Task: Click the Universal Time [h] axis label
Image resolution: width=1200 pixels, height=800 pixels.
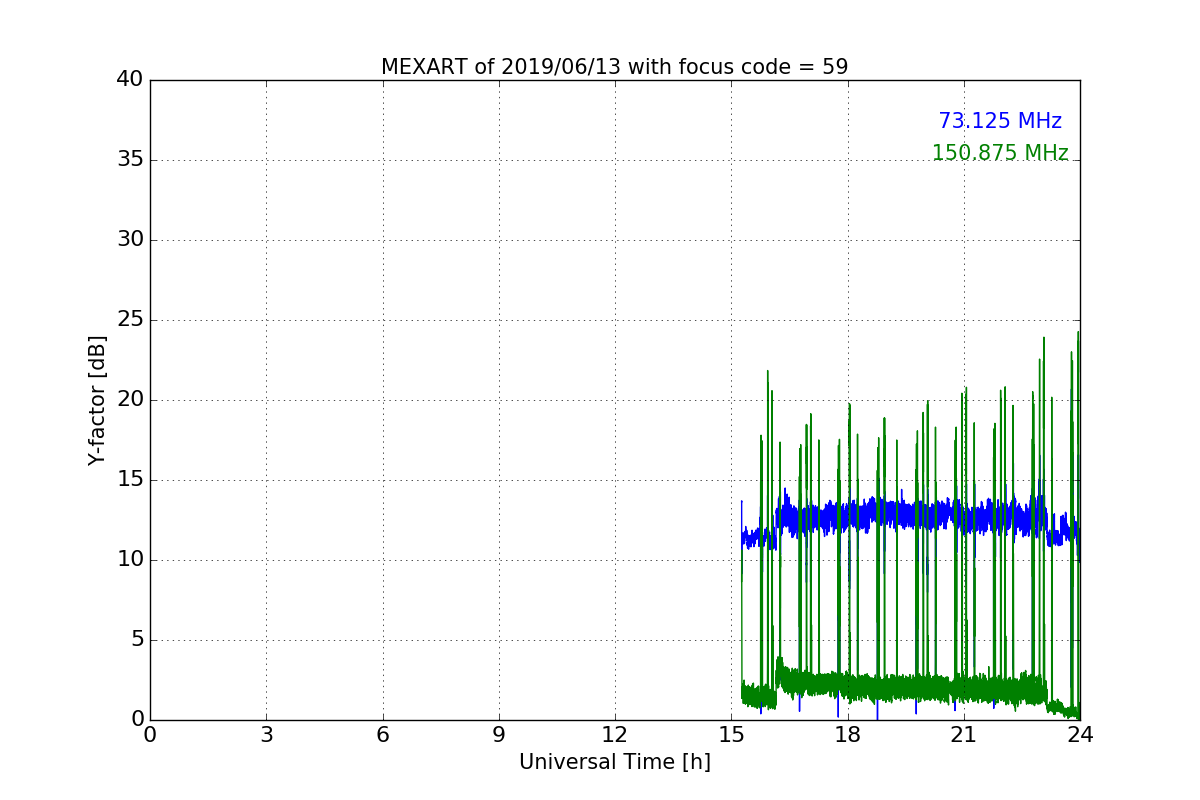Action: (x=614, y=762)
